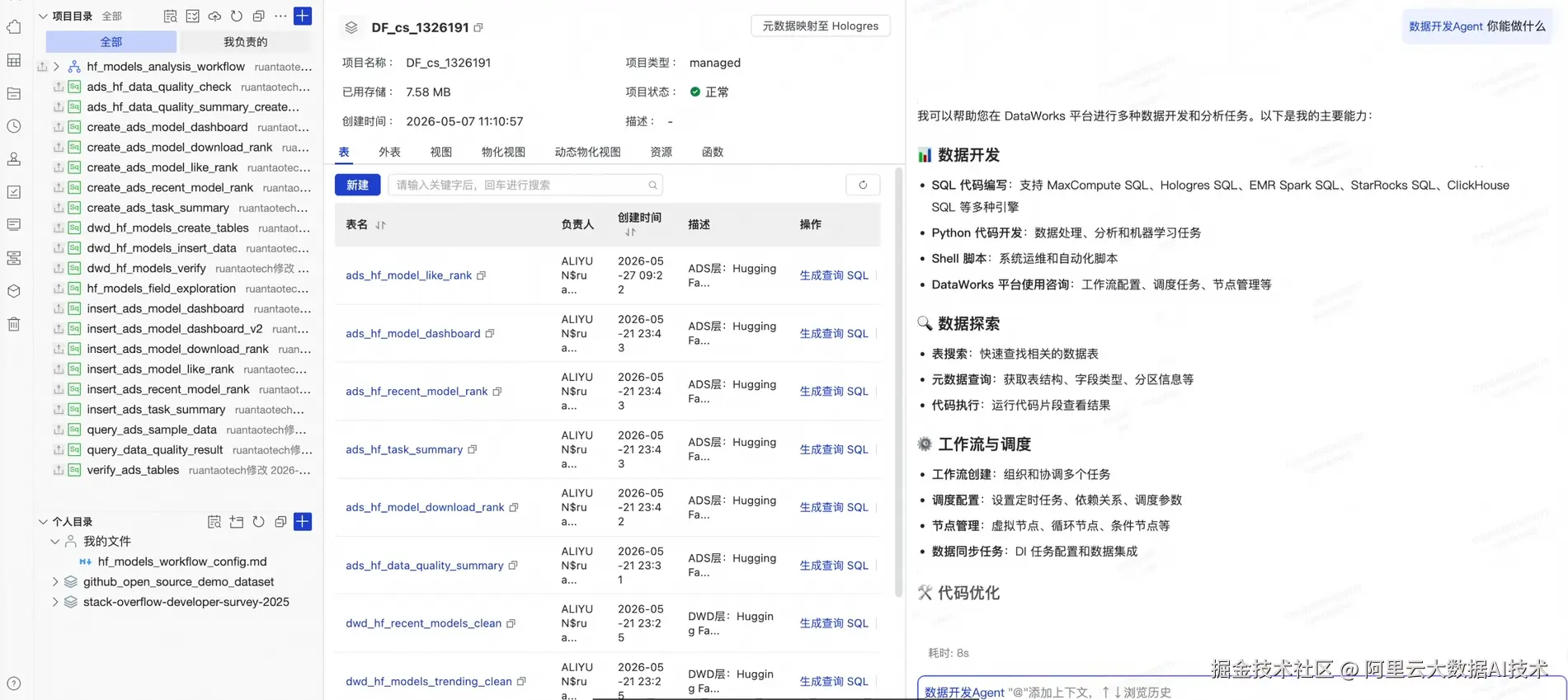Collapse all nodes in 项目目录 toolbar
This screenshot has width=1568, height=700.
[258, 16]
